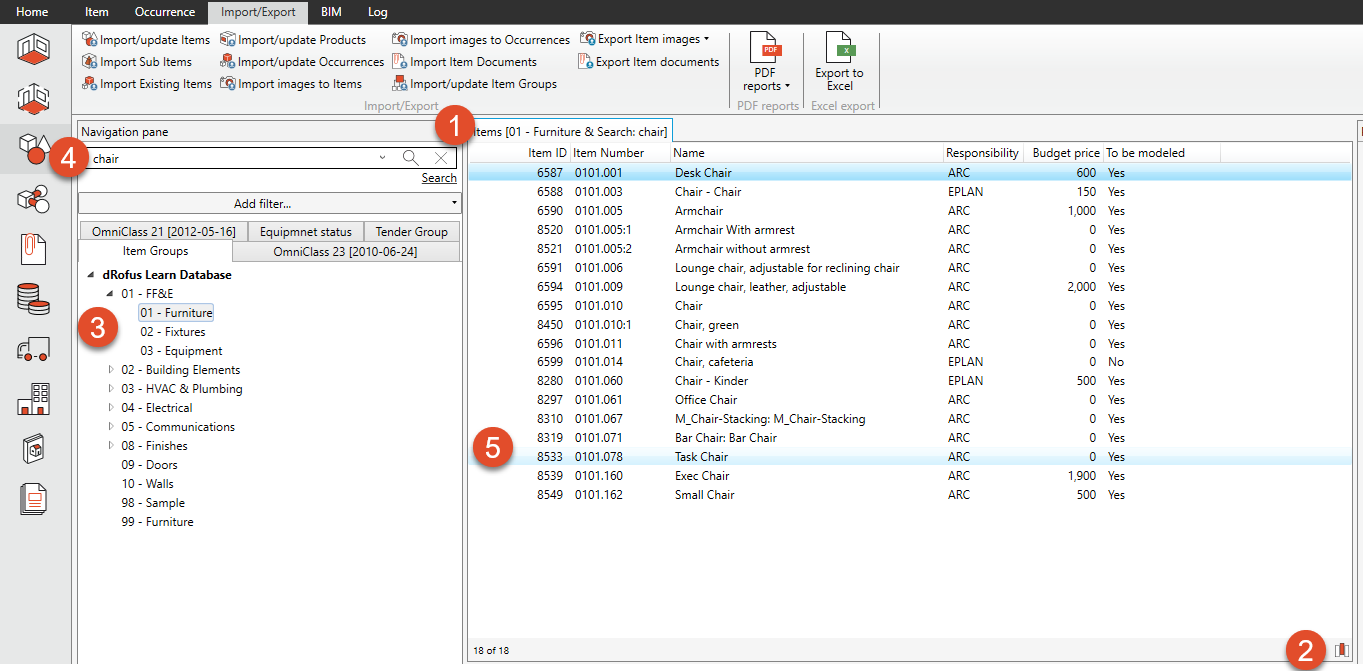
Task: Switch to the Equipmnet status filter tab
Action: [305, 230]
